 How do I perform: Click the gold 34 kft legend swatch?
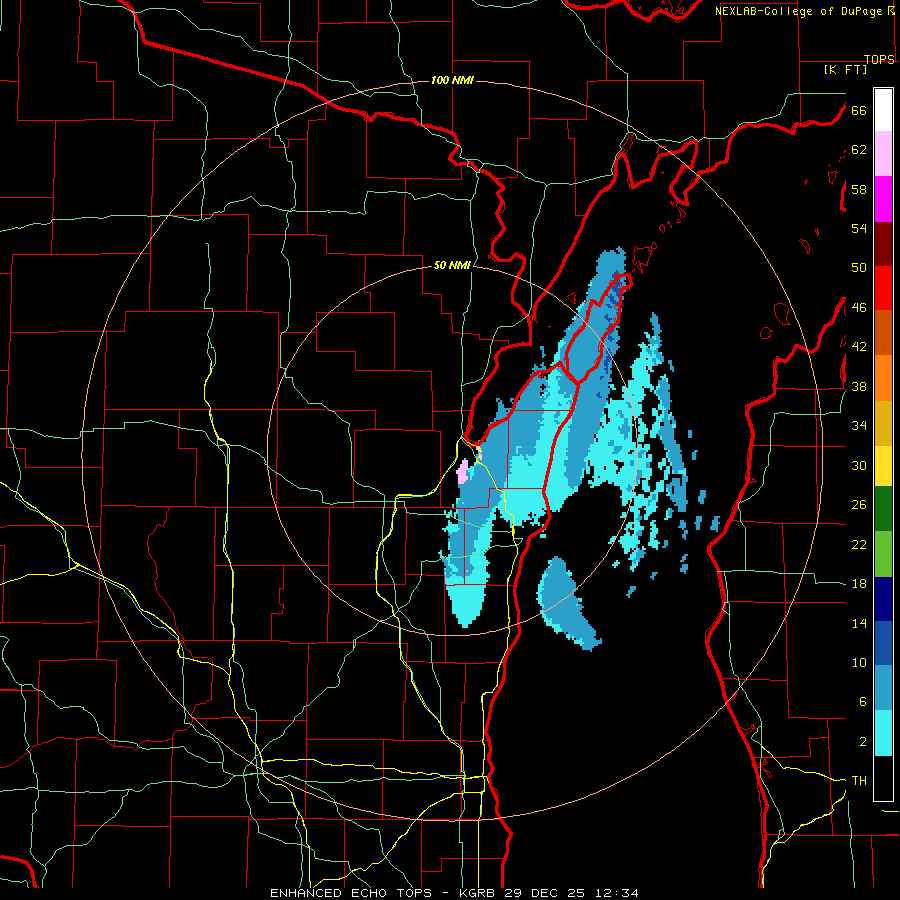coord(883,423)
